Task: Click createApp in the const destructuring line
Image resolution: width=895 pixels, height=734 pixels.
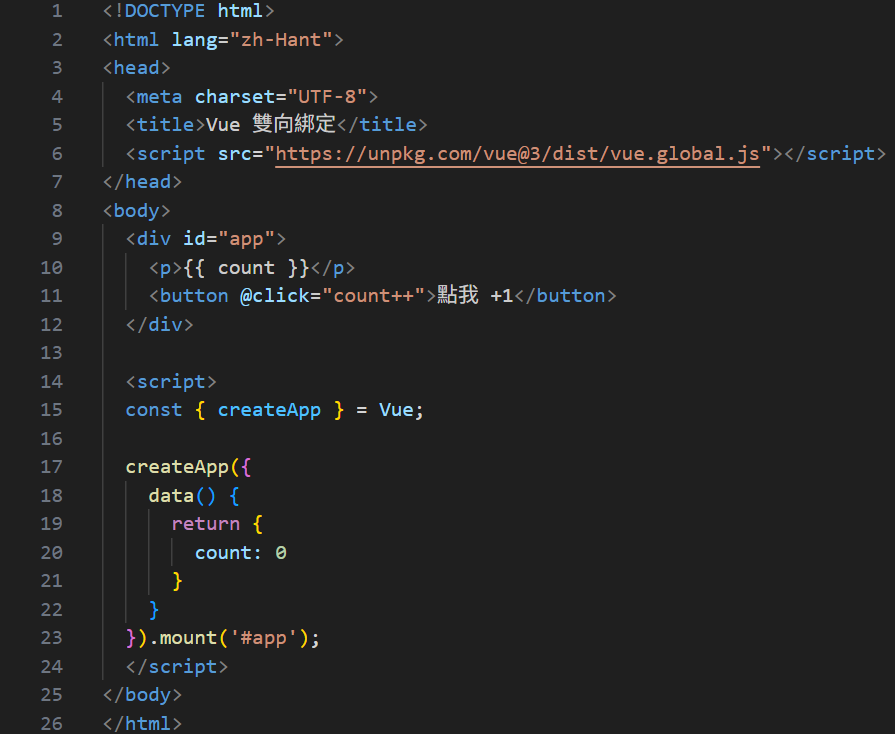Action: pos(269,410)
